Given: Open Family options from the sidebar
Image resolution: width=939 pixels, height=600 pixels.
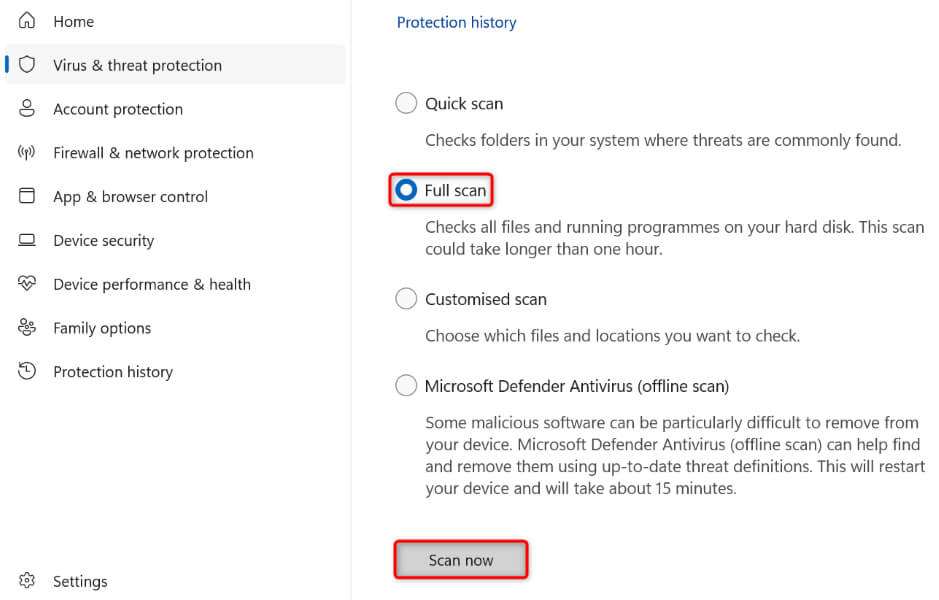Looking at the screenshot, I should (x=102, y=328).
